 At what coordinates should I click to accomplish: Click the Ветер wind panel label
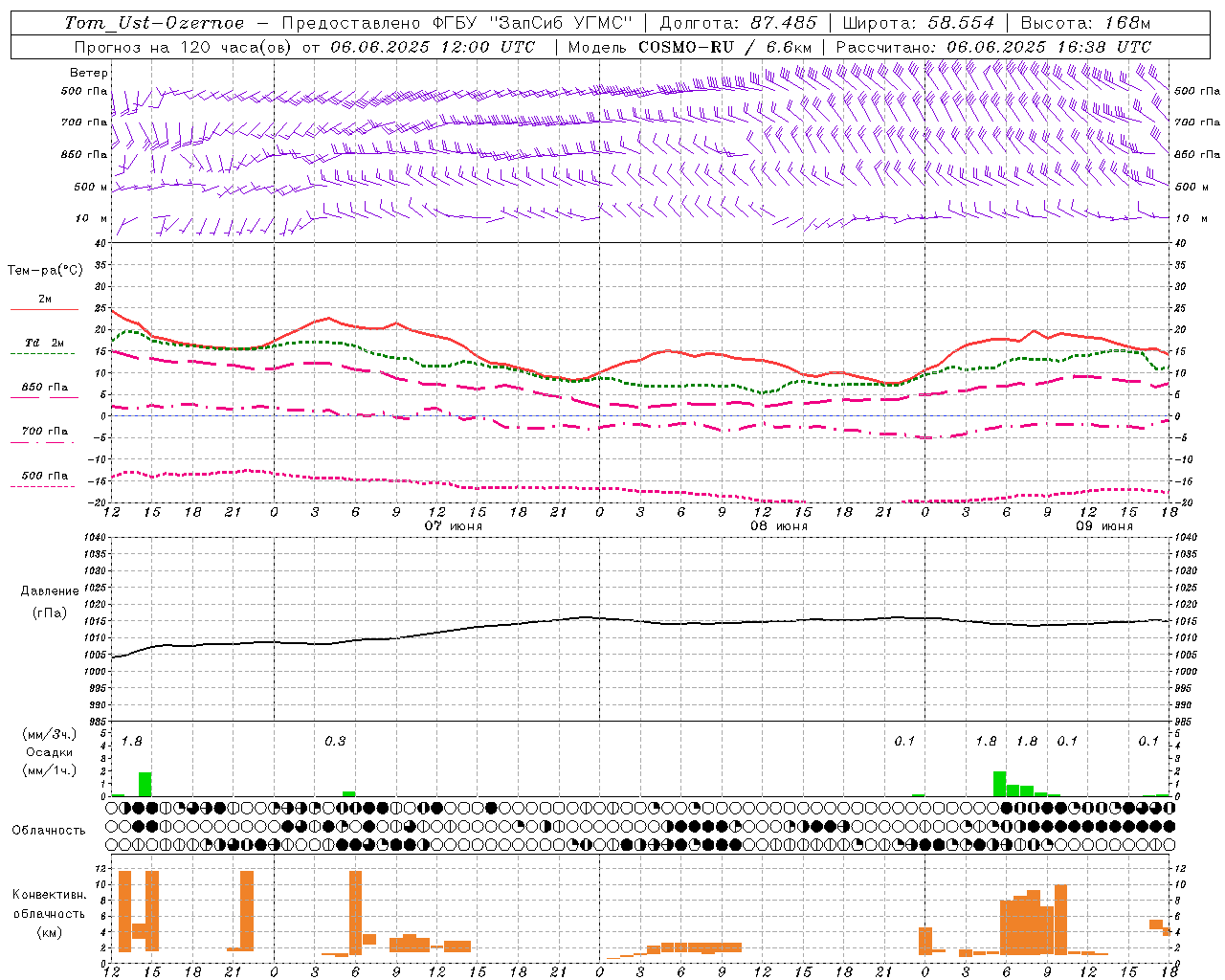[88, 73]
